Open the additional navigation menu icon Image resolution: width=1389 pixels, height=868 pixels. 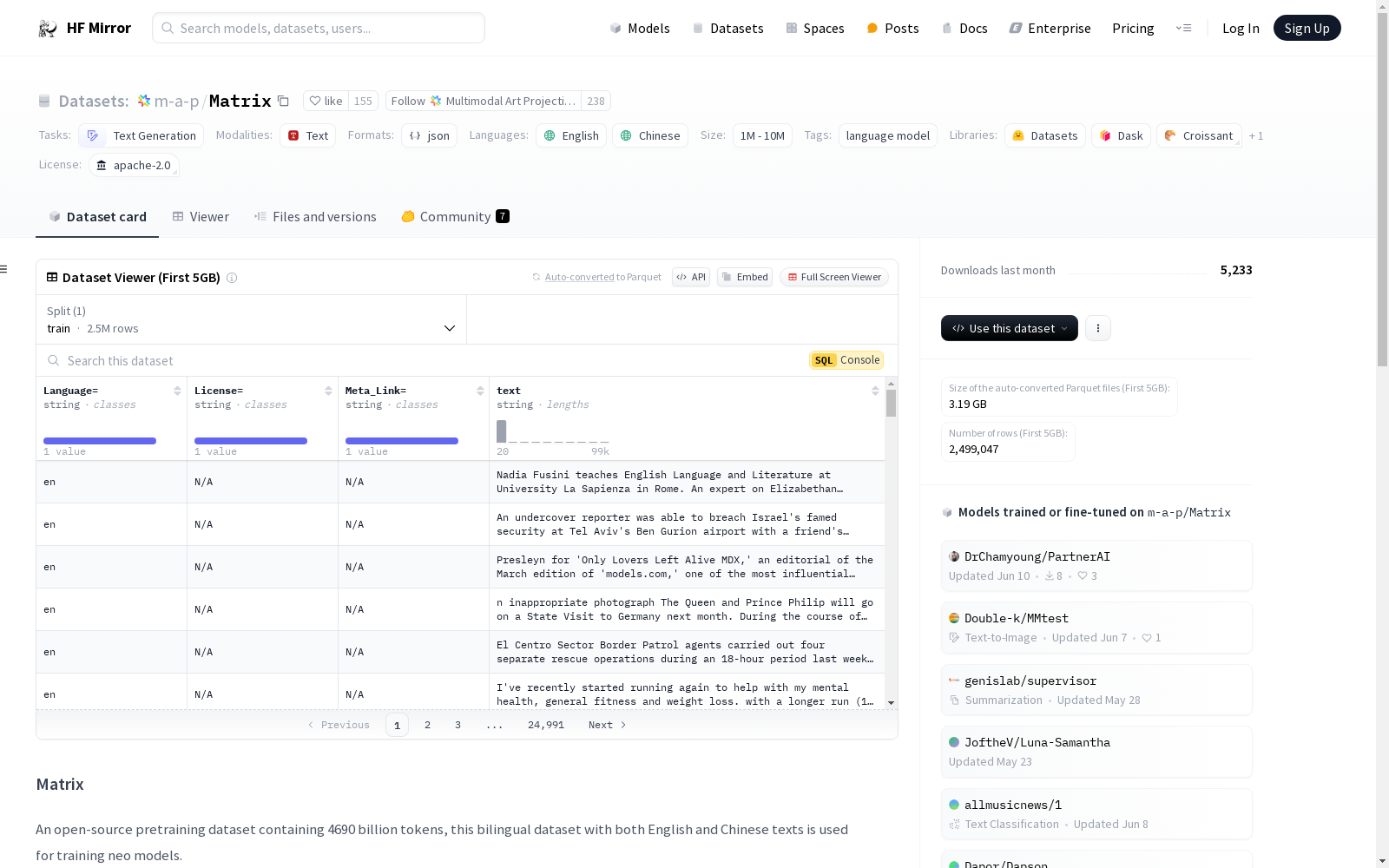pos(1183,28)
